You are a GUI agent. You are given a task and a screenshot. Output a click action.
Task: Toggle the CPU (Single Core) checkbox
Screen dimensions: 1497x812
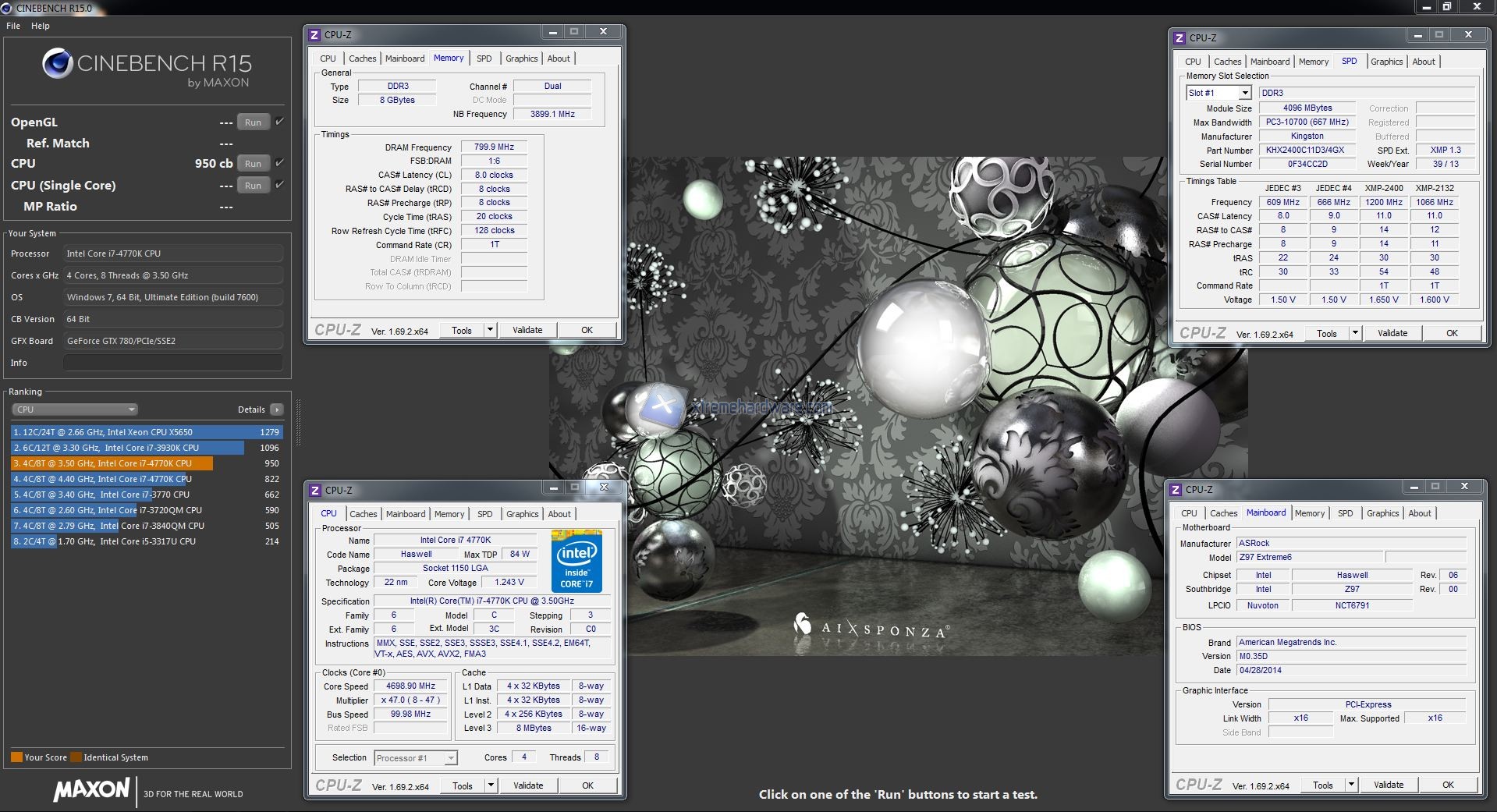click(x=279, y=185)
